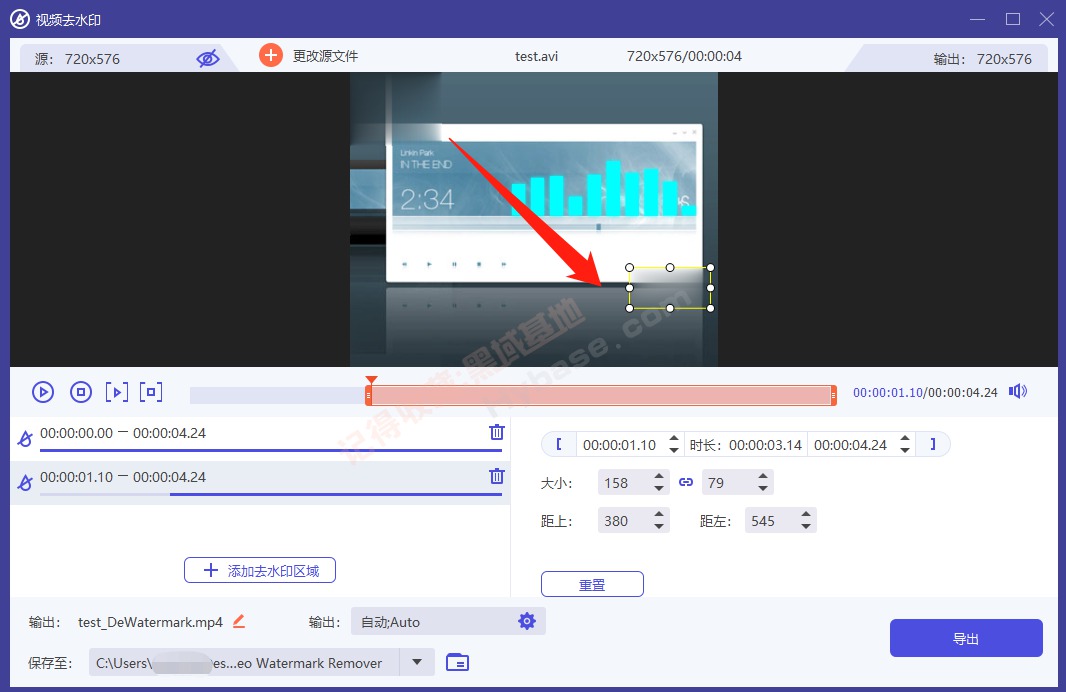Increase the start time with up arrow
Viewport: 1066px width, 692px height.
[674, 438]
